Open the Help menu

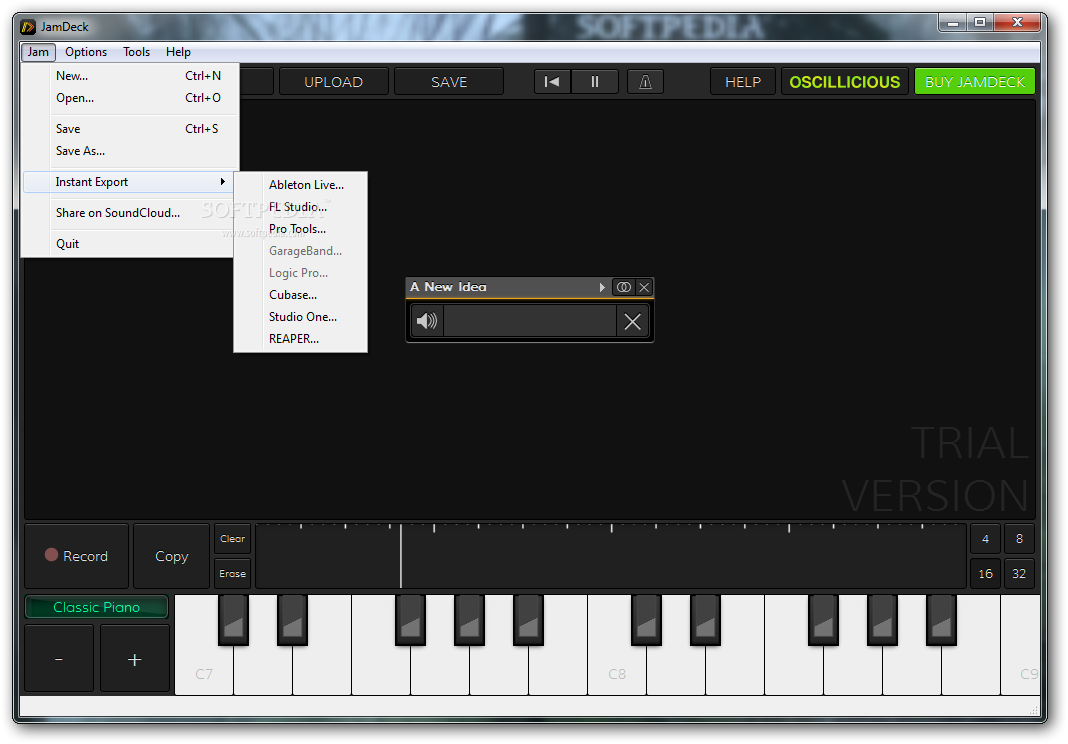[178, 52]
